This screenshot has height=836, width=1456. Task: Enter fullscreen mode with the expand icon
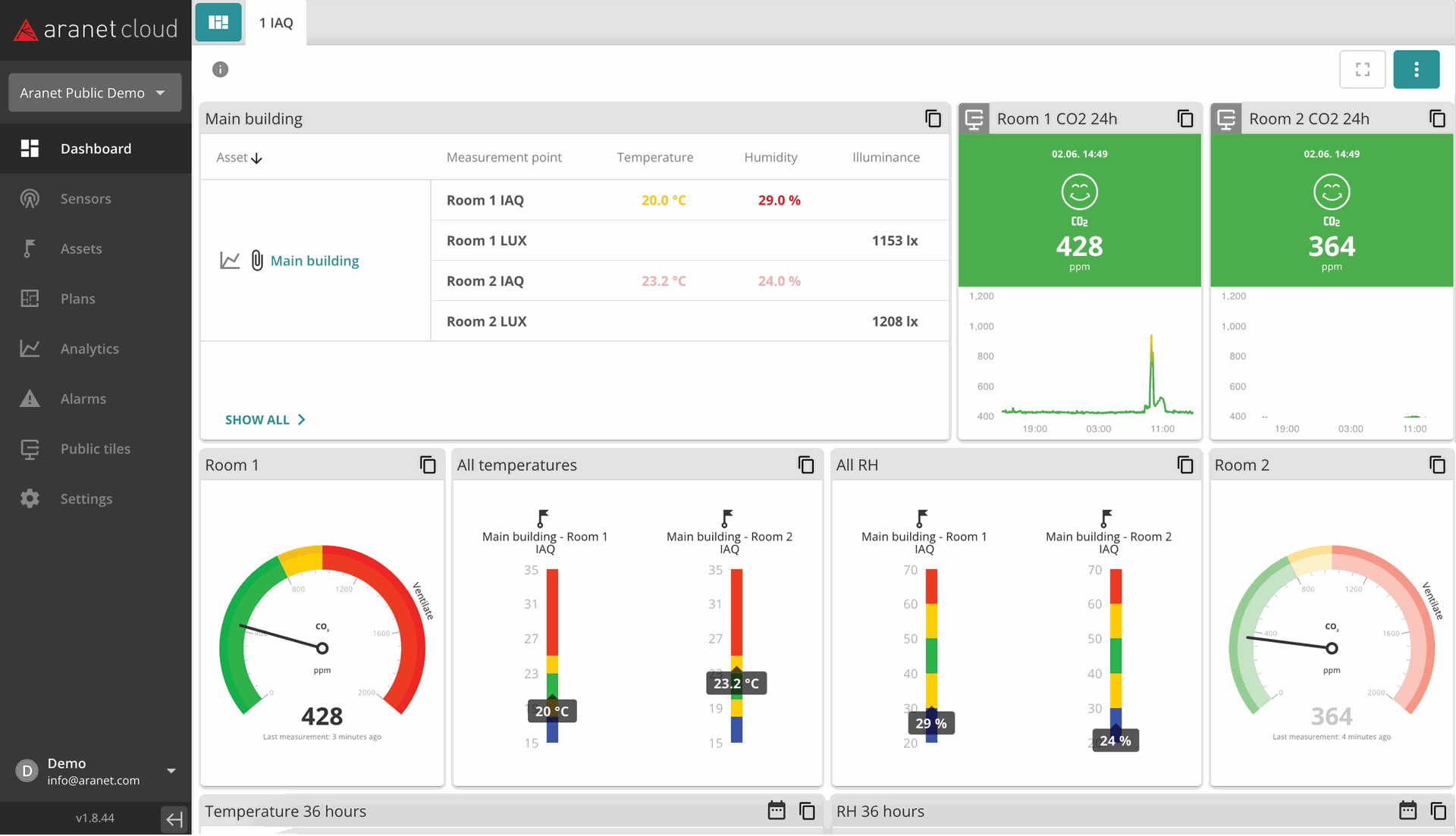pos(1362,70)
